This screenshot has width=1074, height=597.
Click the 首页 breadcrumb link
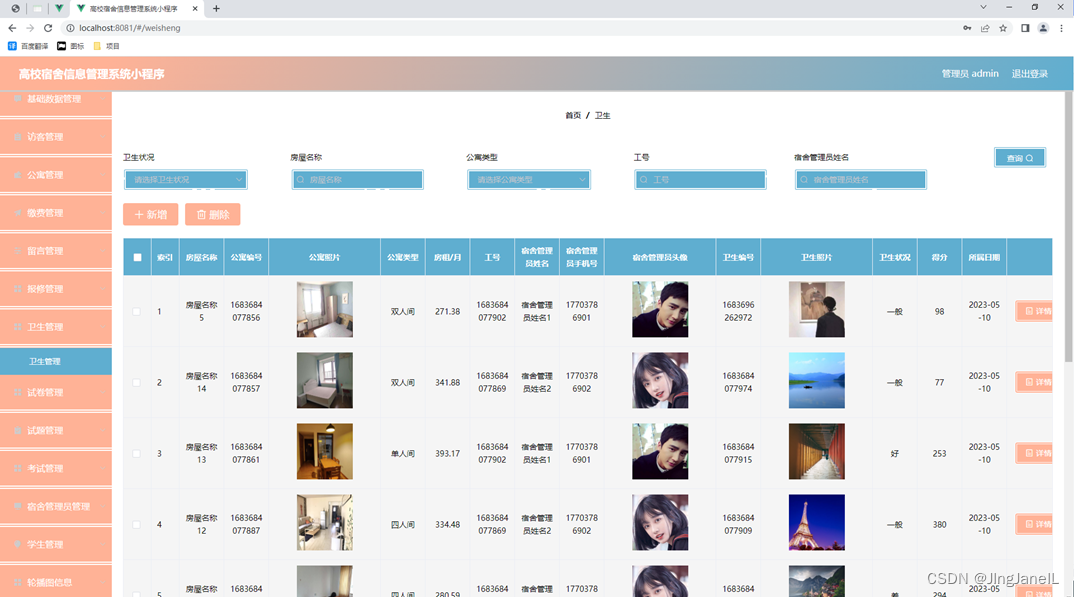click(x=573, y=116)
